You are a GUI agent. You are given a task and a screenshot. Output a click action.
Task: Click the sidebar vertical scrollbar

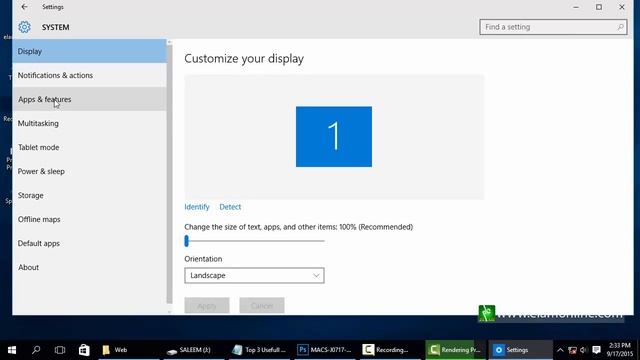click(169, 174)
